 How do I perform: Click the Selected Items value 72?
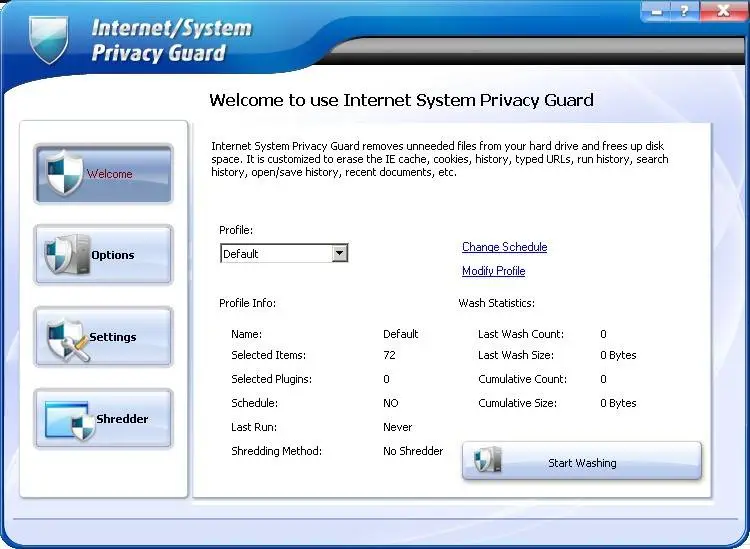(389, 355)
